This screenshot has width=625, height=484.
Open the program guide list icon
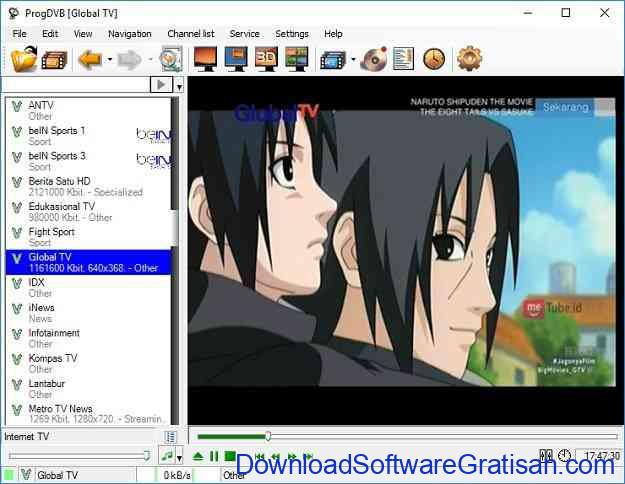[x=403, y=59]
